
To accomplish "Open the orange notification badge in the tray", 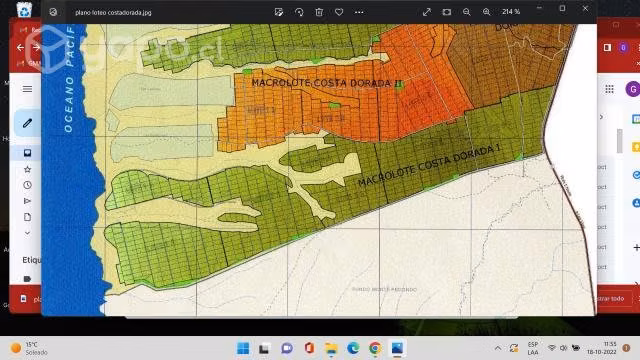I will pyautogui.click(x=627, y=348).
